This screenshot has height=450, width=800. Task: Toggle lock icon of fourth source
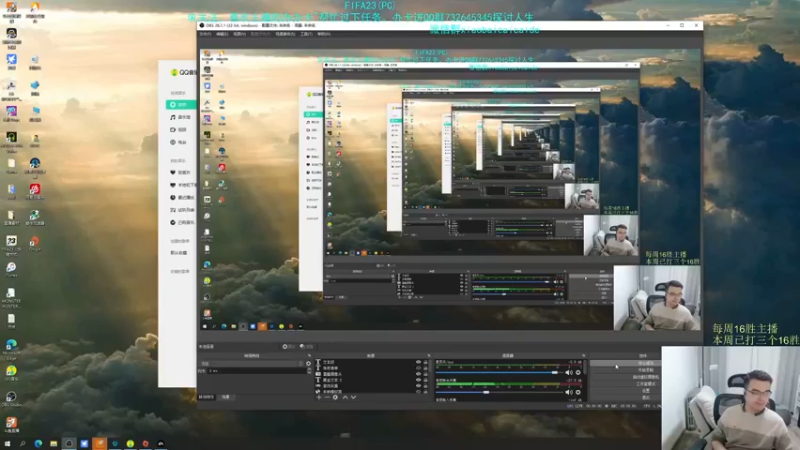click(426, 380)
